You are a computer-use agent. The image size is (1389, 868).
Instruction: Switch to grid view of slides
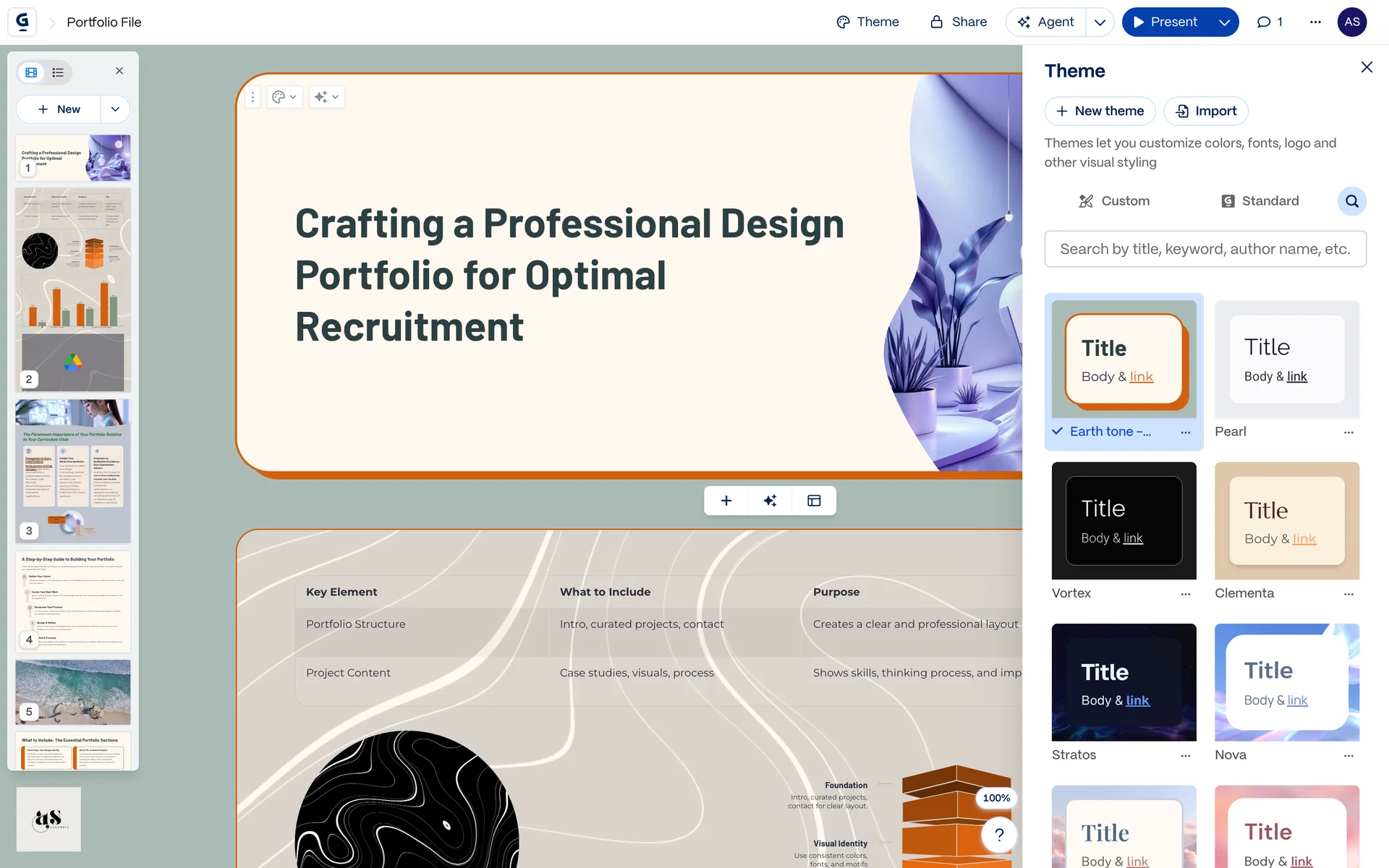[x=31, y=72]
